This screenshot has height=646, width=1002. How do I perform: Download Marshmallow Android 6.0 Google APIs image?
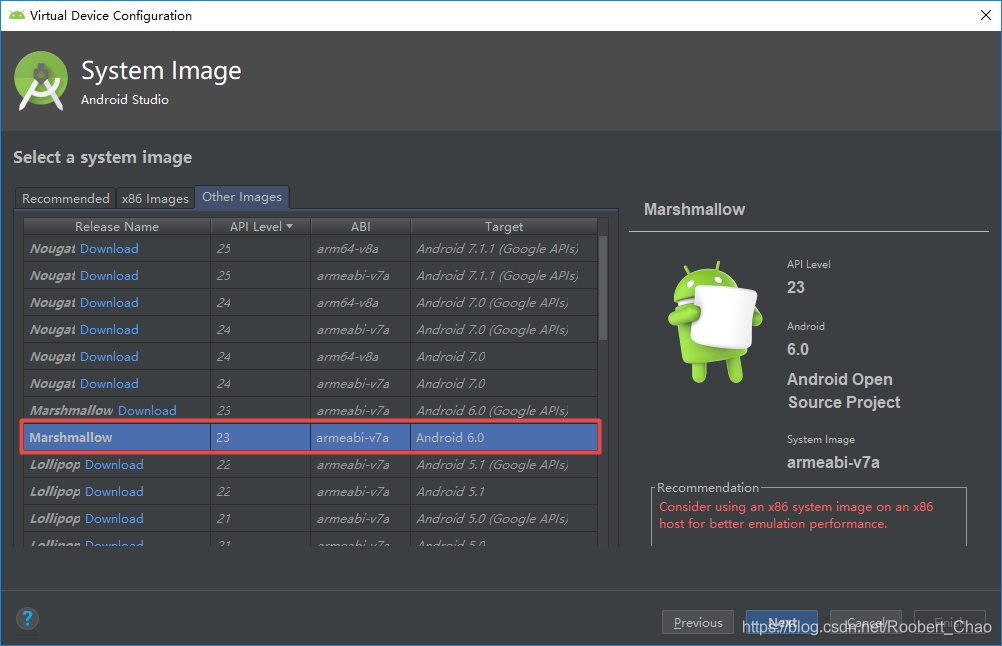pyautogui.click(x=147, y=410)
